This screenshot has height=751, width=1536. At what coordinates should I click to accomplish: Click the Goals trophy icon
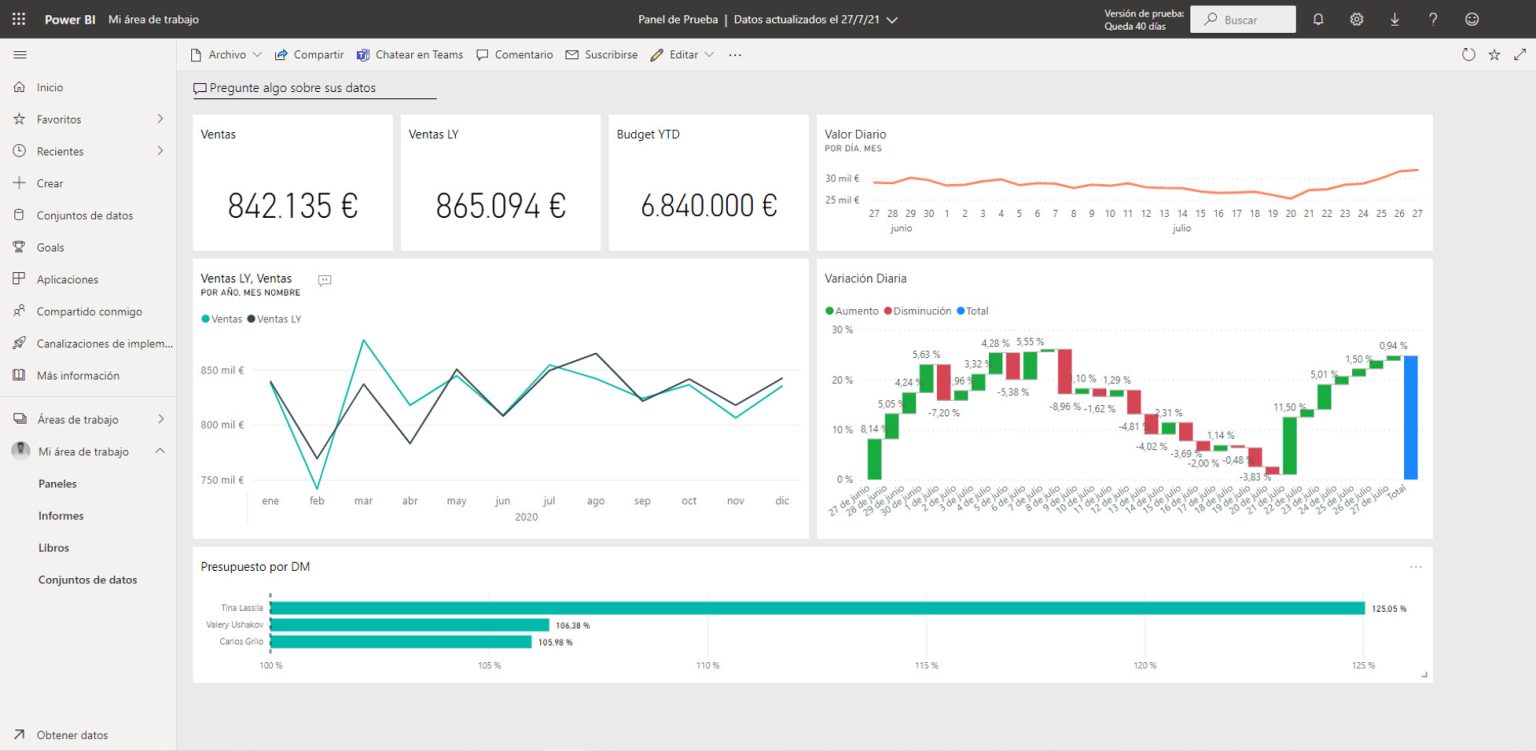tap(19, 247)
